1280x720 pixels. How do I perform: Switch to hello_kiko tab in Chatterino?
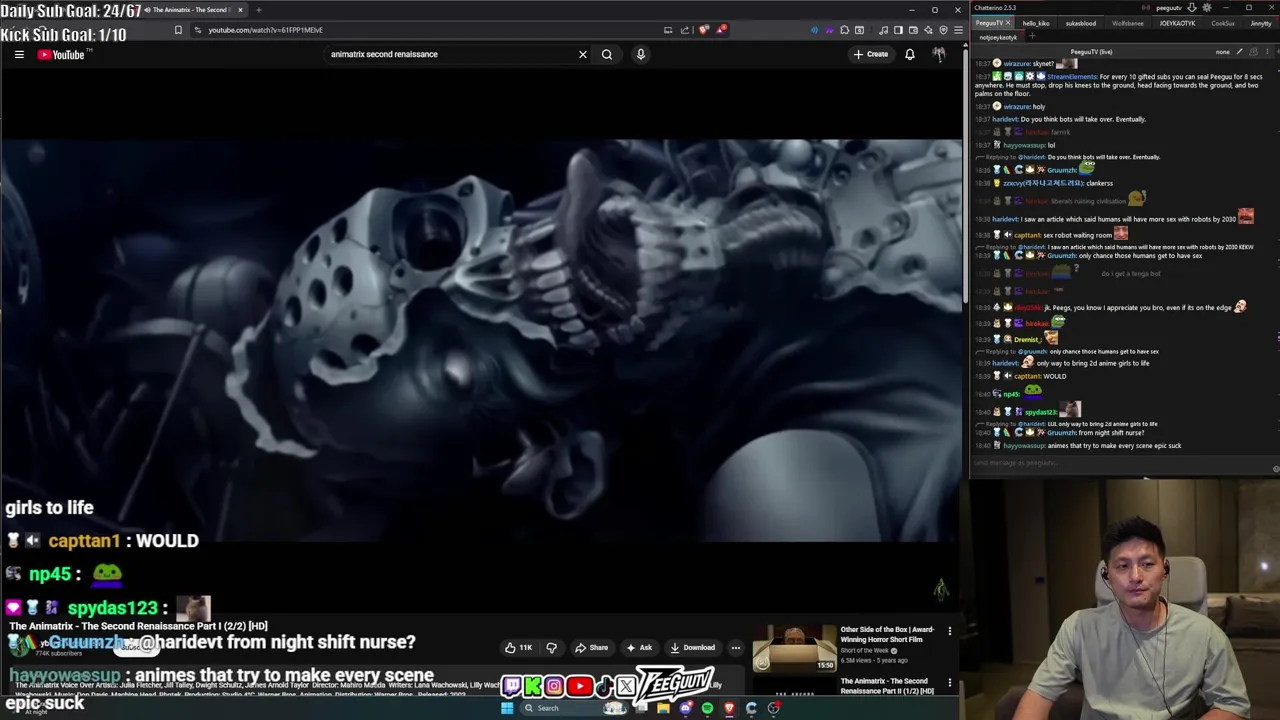coord(1036,23)
